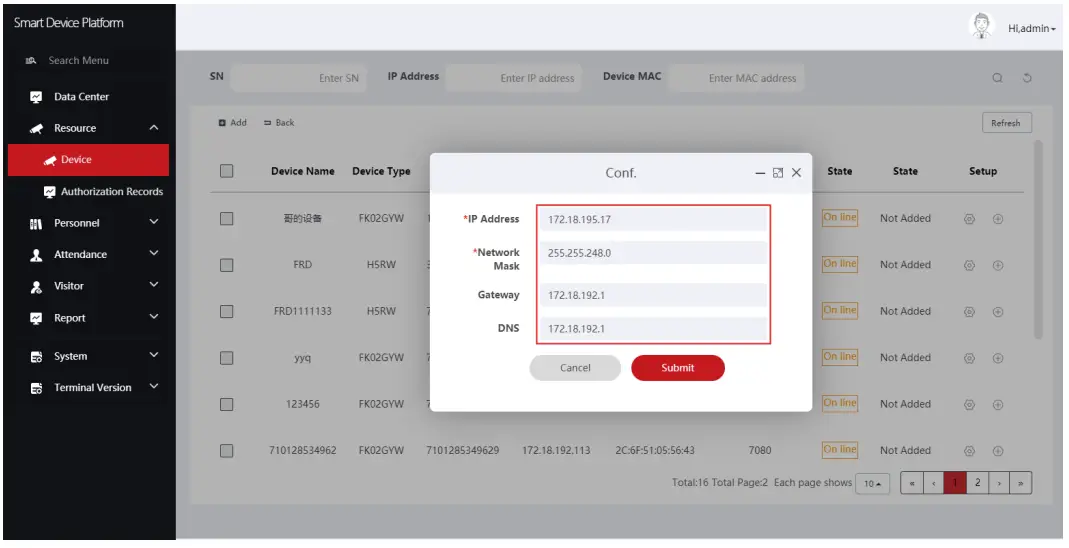Collapse the Resource menu chevron
Image resolution: width=1069 pixels, height=548 pixels.
(154, 127)
